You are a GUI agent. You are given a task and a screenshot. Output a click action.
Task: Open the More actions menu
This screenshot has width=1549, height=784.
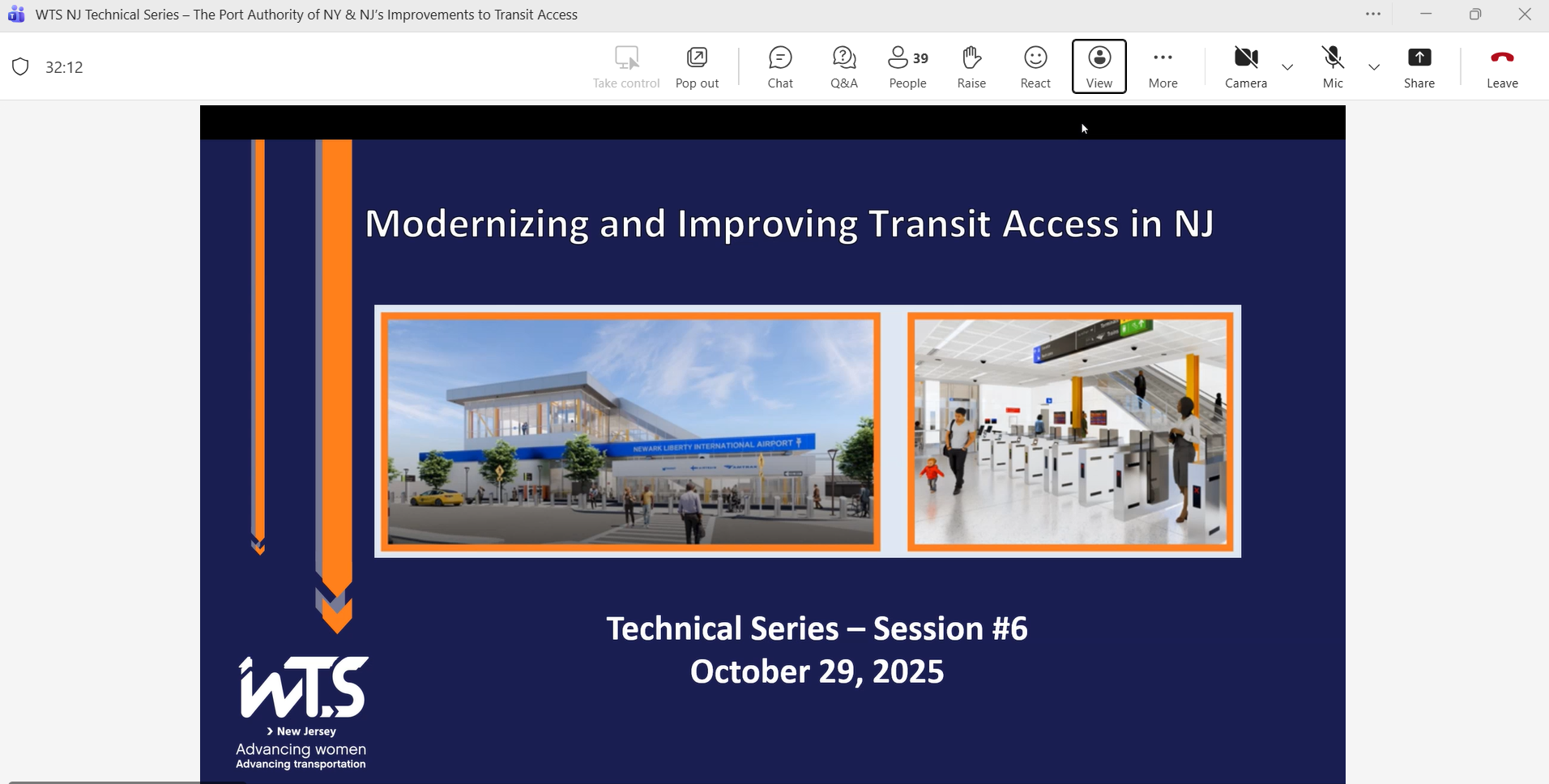pyautogui.click(x=1163, y=66)
